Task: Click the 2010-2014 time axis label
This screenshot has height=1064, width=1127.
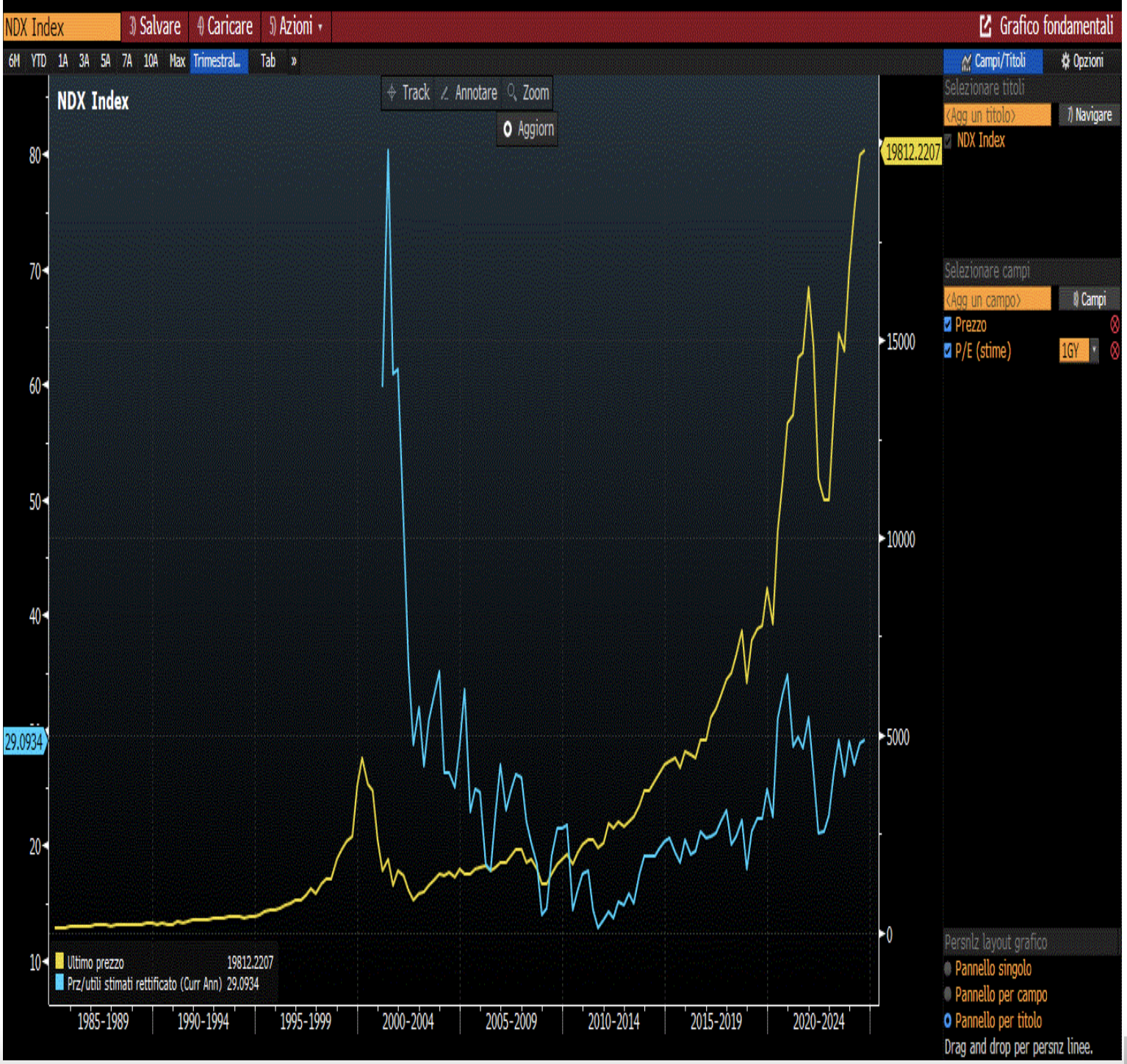Action: point(613,1022)
